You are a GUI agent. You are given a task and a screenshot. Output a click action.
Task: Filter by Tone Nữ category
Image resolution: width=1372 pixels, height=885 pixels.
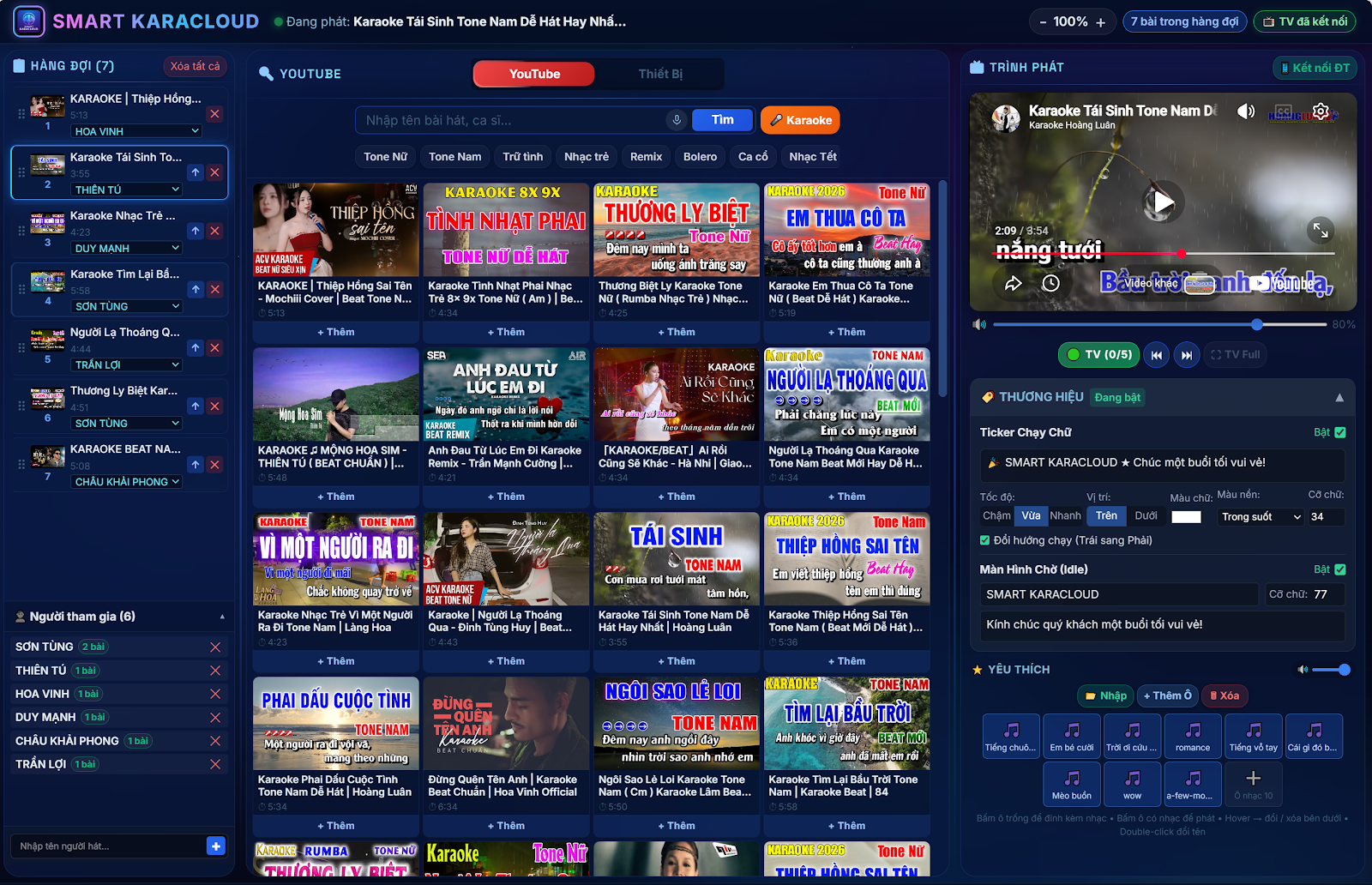coord(386,157)
